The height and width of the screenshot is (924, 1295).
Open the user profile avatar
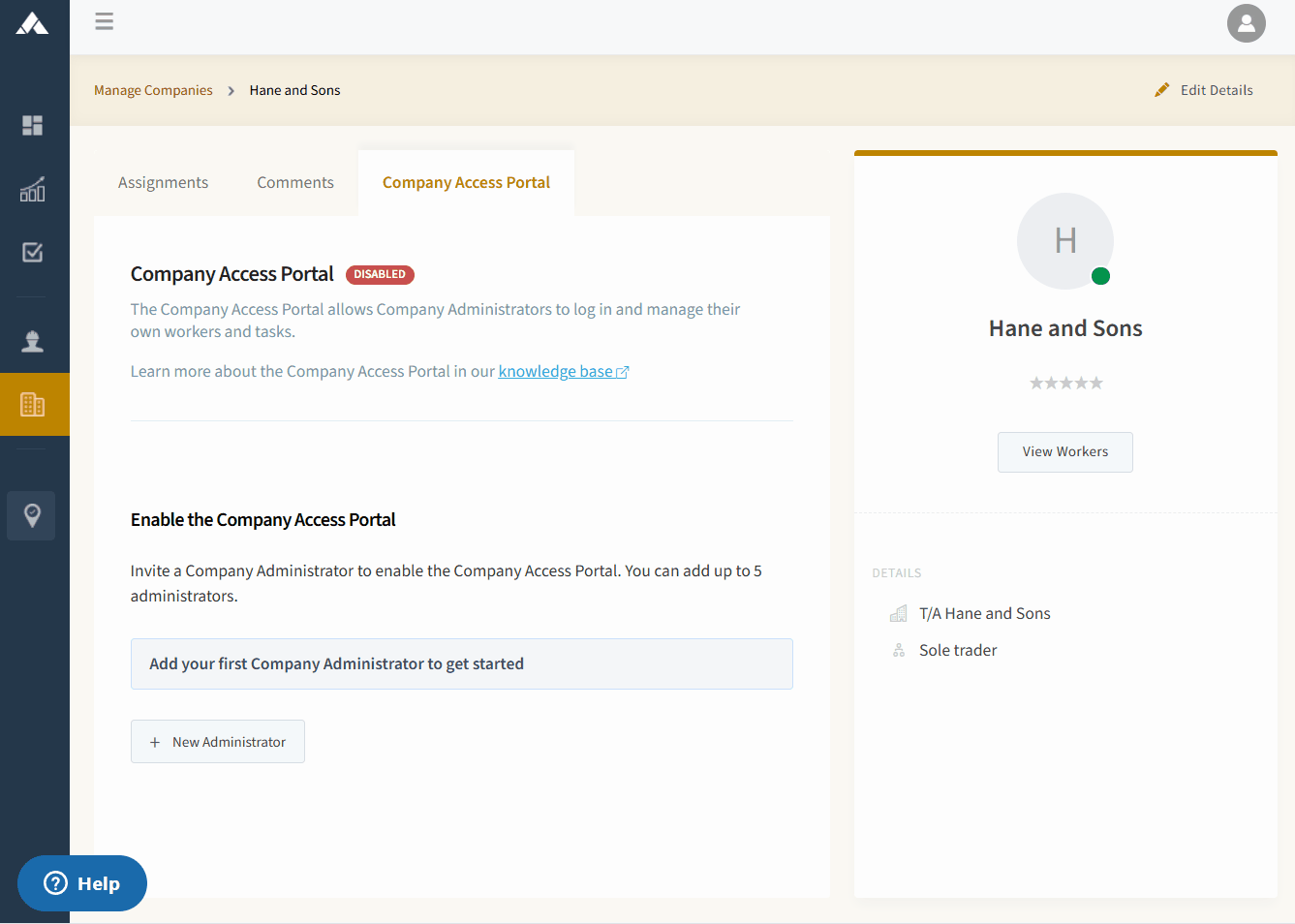tap(1246, 23)
